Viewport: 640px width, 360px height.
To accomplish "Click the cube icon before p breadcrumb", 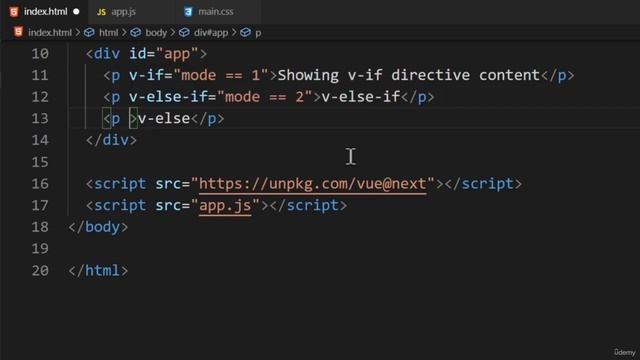I will coord(245,33).
